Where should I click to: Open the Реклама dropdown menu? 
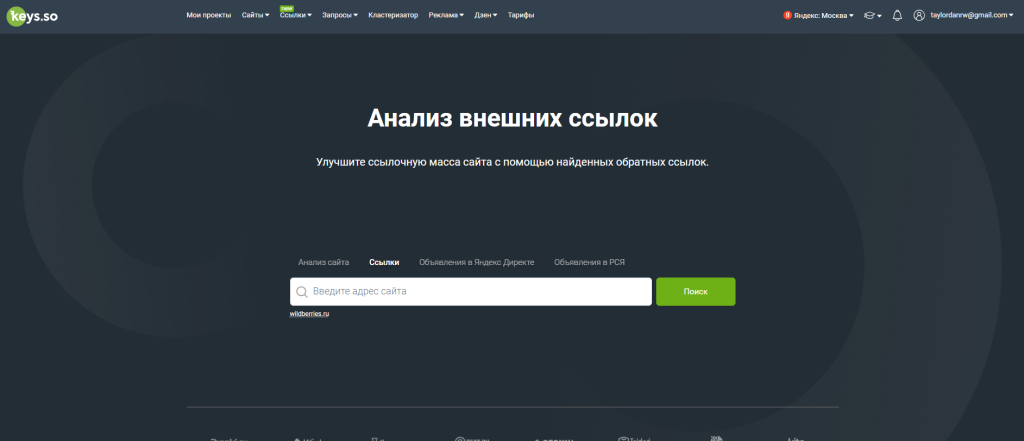[446, 15]
